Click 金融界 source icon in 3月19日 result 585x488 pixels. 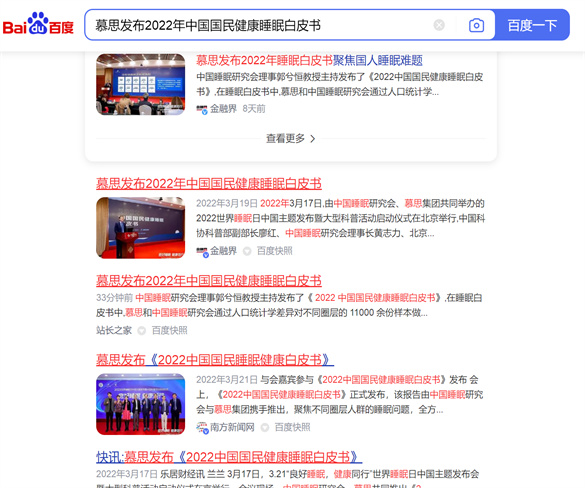pos(202,251)
